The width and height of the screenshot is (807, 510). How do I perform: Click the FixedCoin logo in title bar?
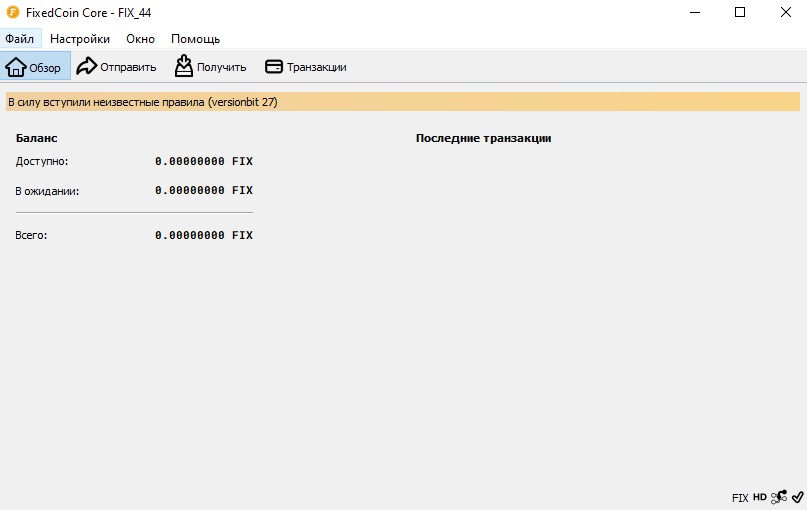click(13, 12)
